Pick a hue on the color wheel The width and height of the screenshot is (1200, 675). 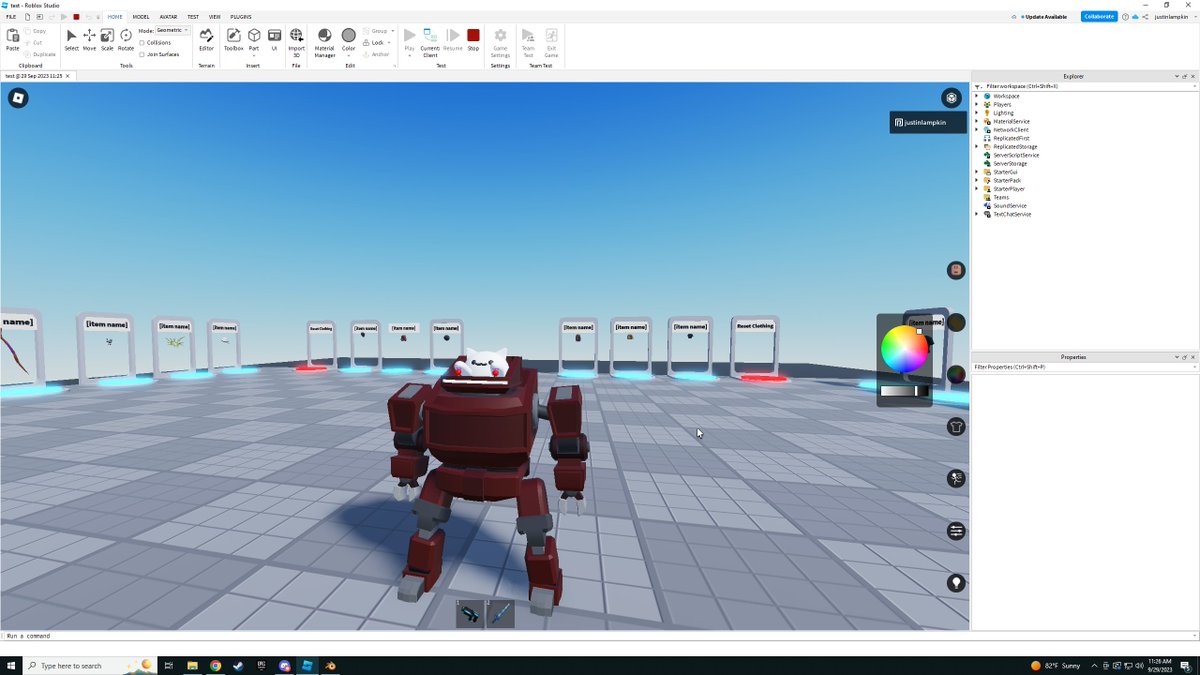pyautogui.click(x=904, y=350)
